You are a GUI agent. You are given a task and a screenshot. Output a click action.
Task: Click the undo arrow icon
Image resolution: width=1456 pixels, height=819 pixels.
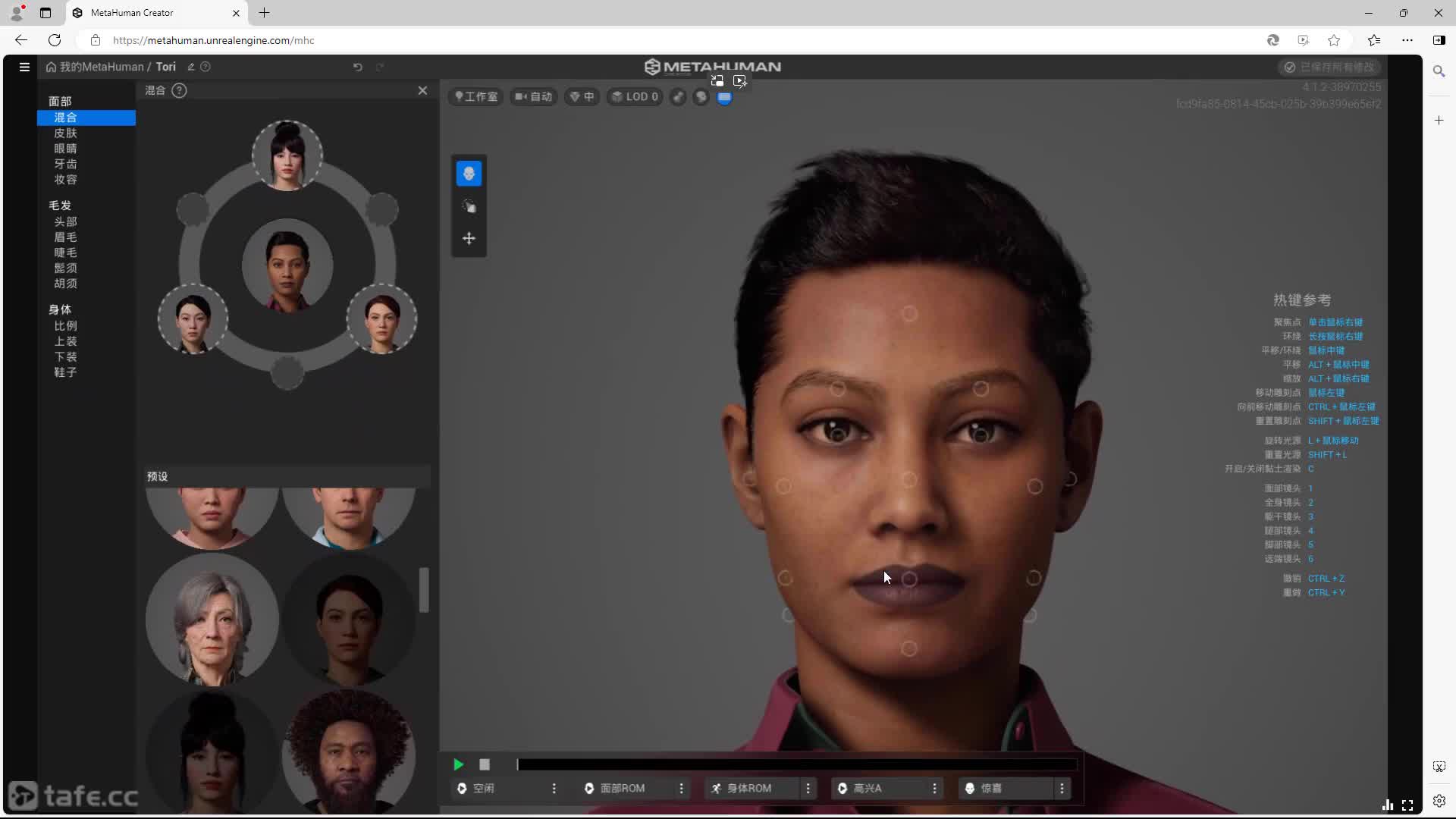(x=358, y=67)
